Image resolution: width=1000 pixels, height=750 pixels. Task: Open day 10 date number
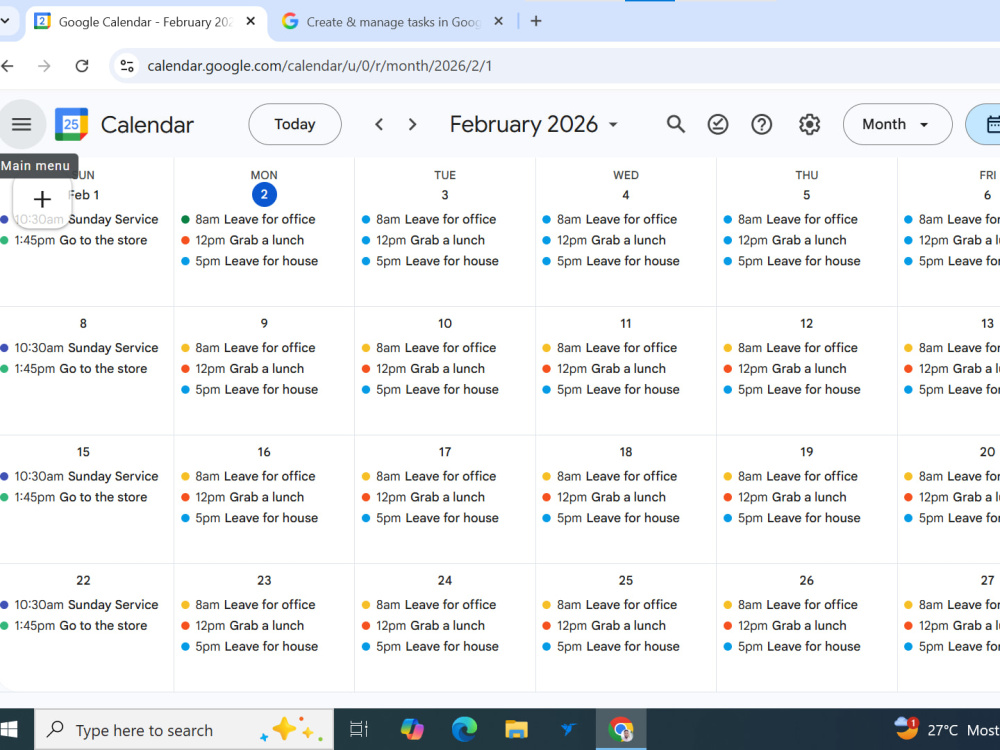[445, 323]
